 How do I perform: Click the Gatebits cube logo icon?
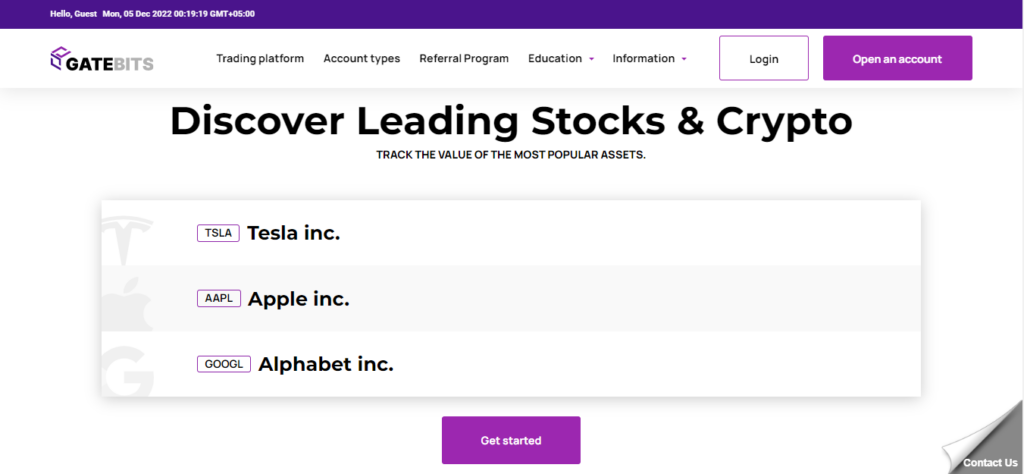pos(58,58)
